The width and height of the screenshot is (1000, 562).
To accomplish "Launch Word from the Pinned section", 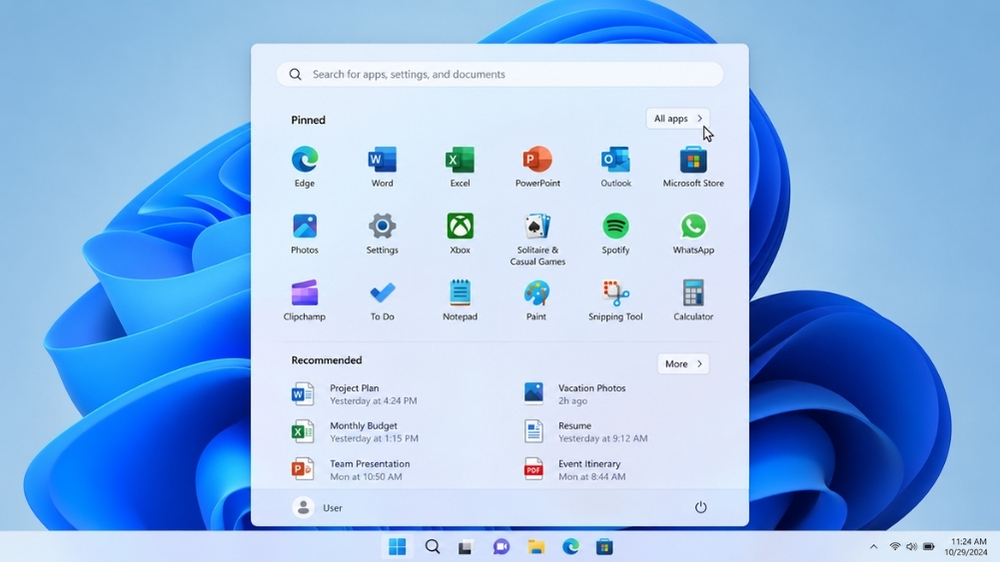I will pos(382,166).
